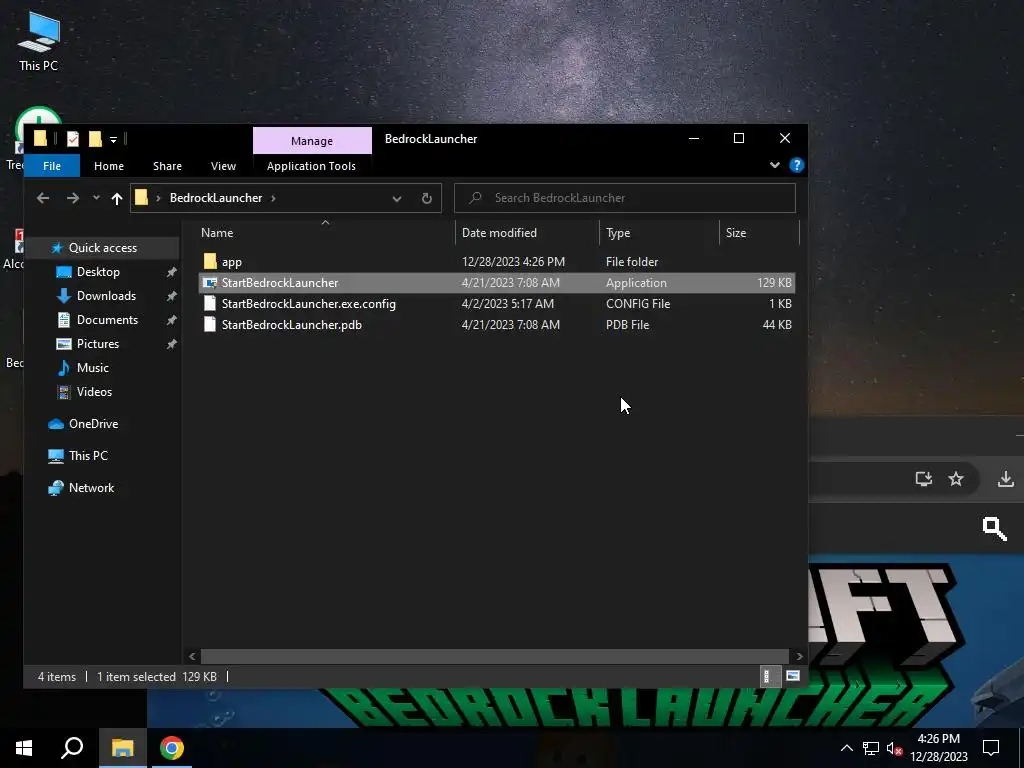Open Desktop in Quick access
This screenshot has height=768, width=1024.
[x=98, y=272]
